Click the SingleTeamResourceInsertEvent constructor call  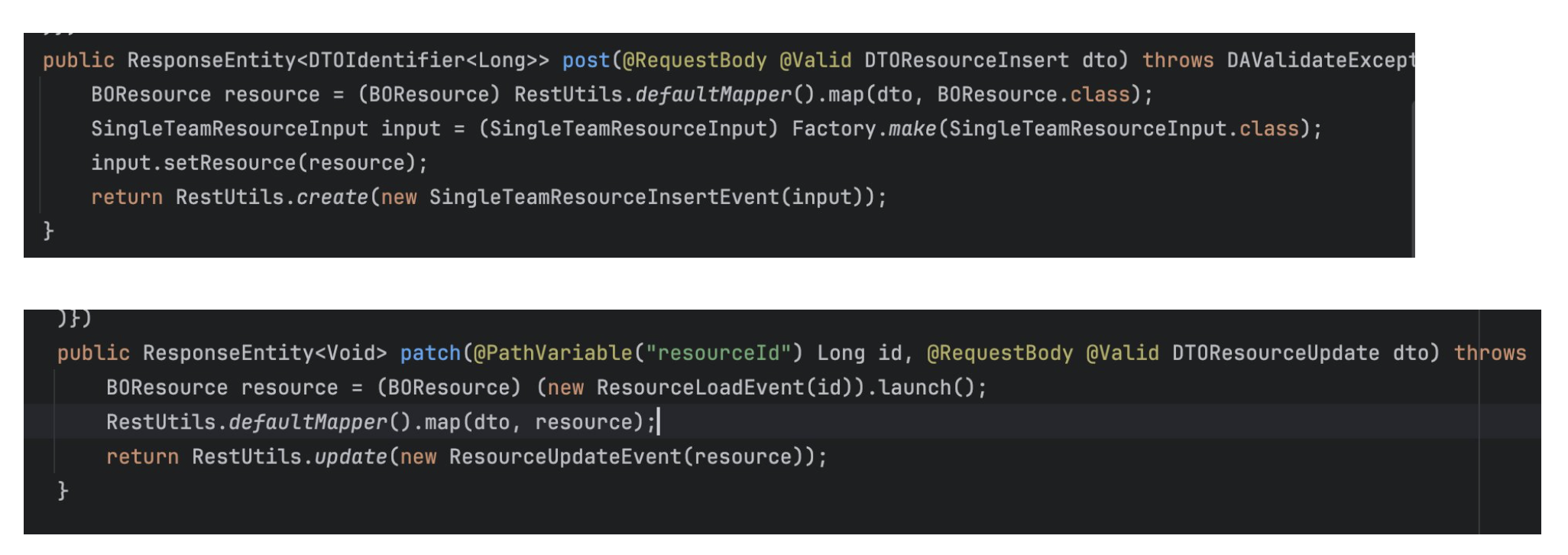pyautogui.click(x=604, y=197)
